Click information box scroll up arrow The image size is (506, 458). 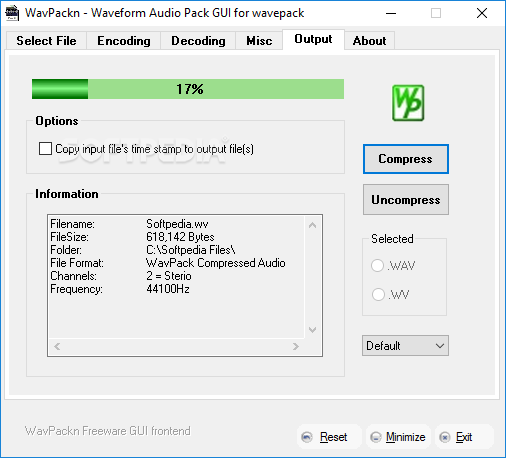pyautogui.click(x=312, y=225)
